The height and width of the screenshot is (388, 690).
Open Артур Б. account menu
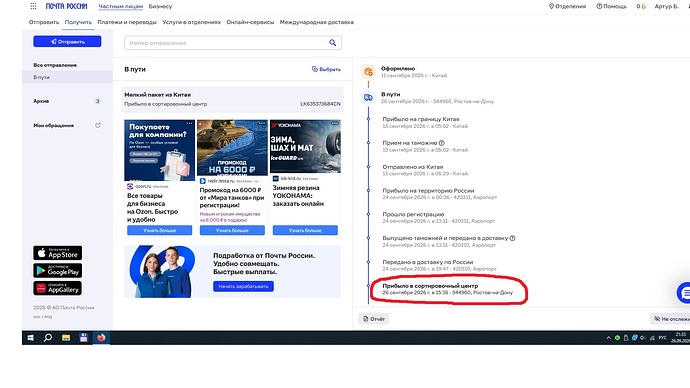pyautogui.click(x=666, y=6)
